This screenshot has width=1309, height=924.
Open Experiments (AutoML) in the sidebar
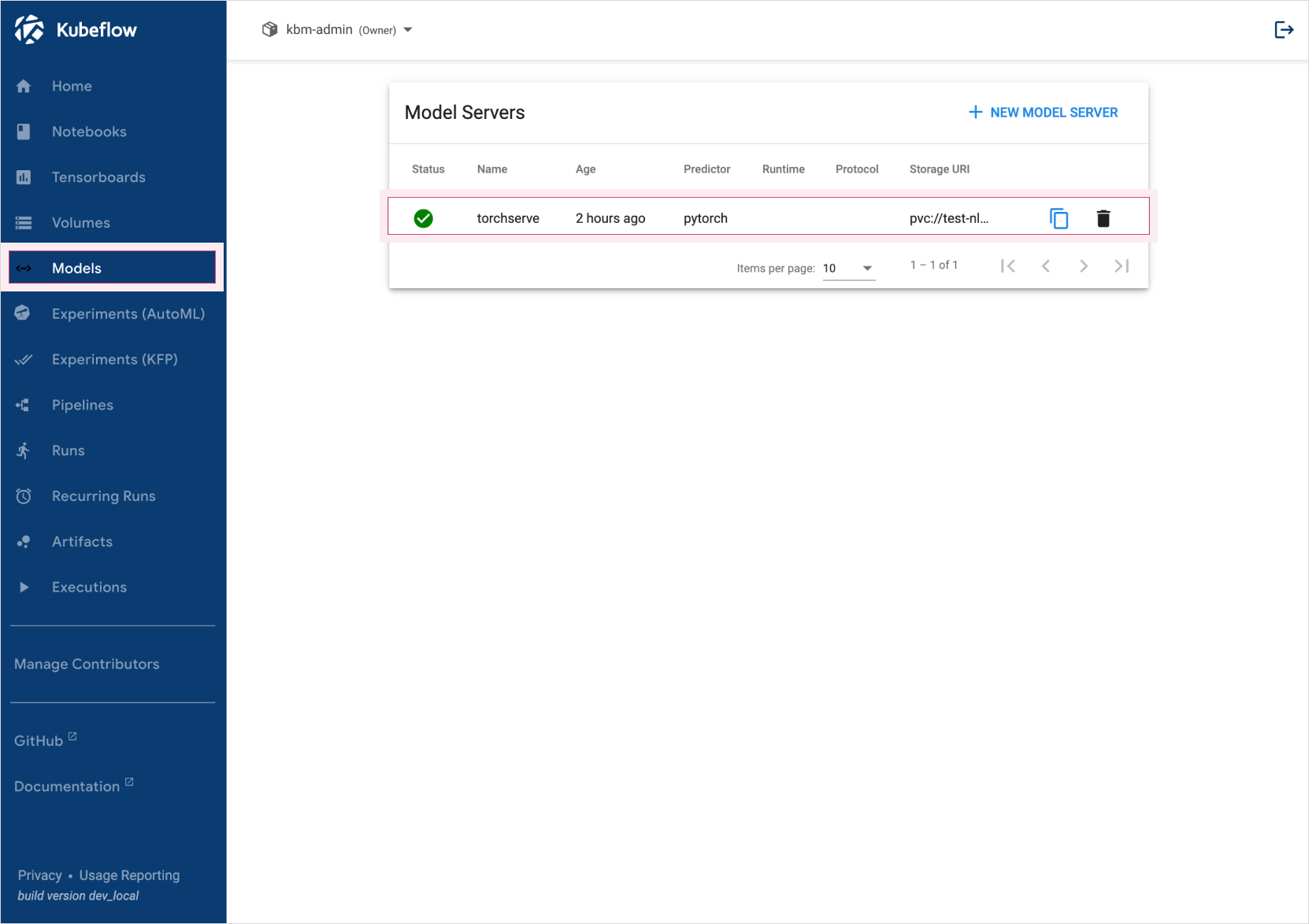pos(113,314)
